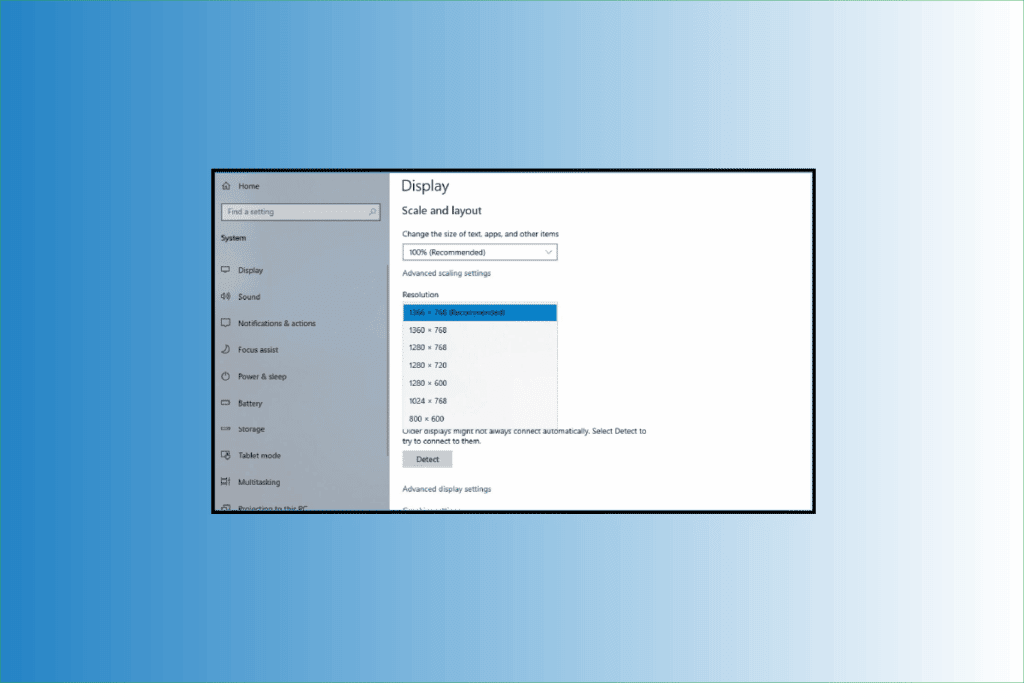Open the 100% (Recommended) scale dropdown

click(479, 252)
